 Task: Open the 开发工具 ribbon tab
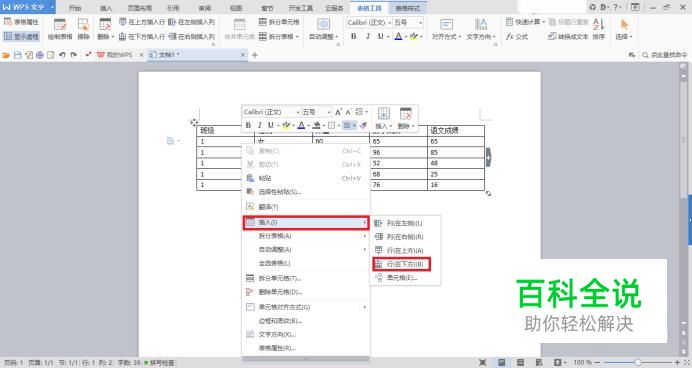click(x=301, y=8)
